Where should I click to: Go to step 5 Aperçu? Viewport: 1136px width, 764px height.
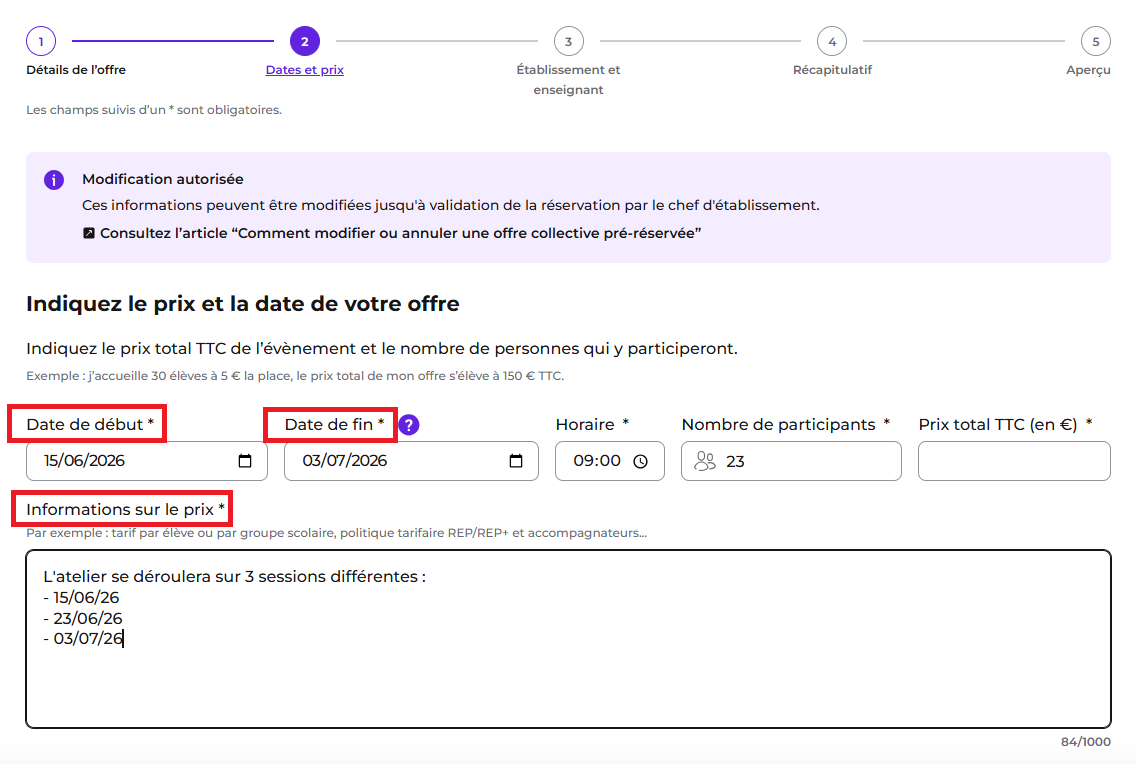[x=1095, y=41]
